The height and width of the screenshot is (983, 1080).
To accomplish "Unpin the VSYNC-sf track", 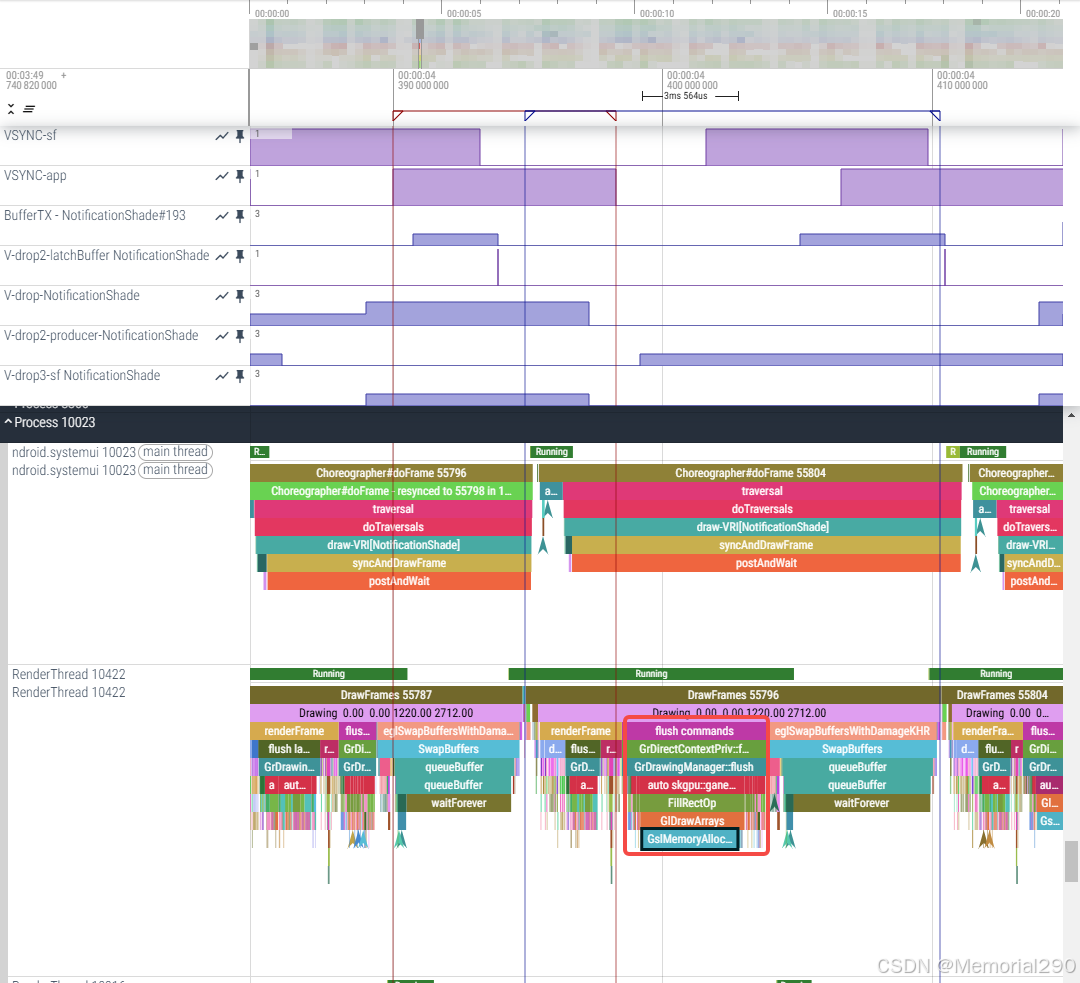I will coord(240,136).
